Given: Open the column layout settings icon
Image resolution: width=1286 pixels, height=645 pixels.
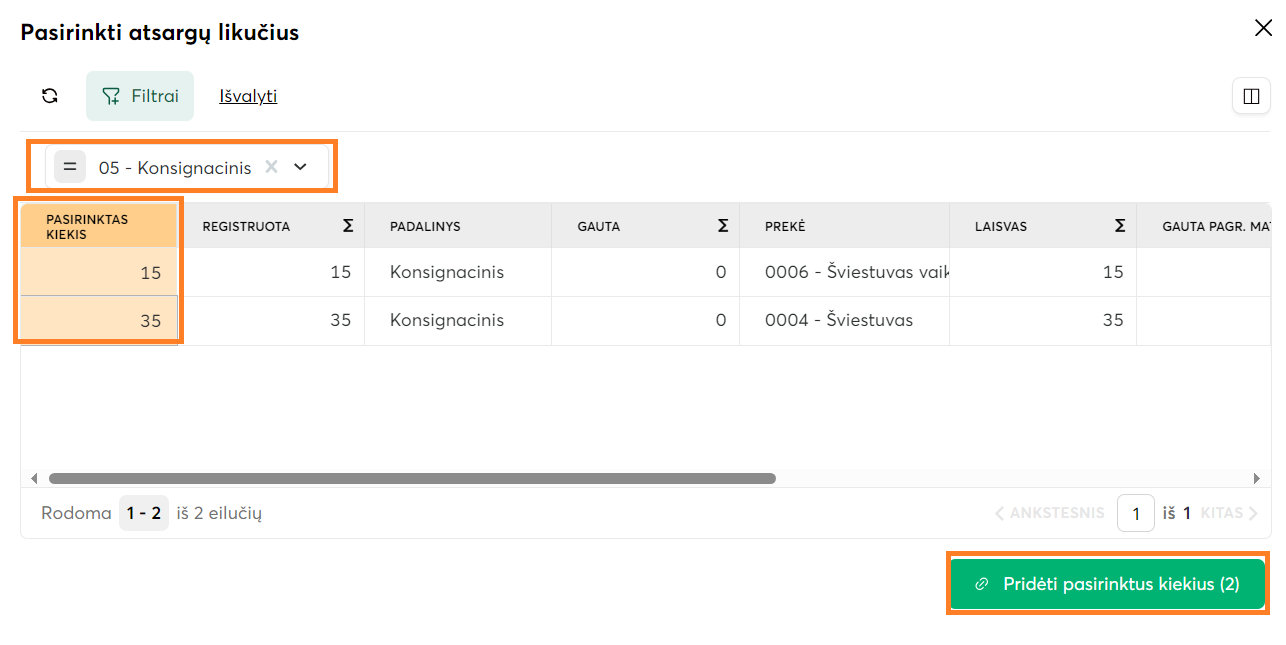Looking at the screenshot, I should [1251, 96].
